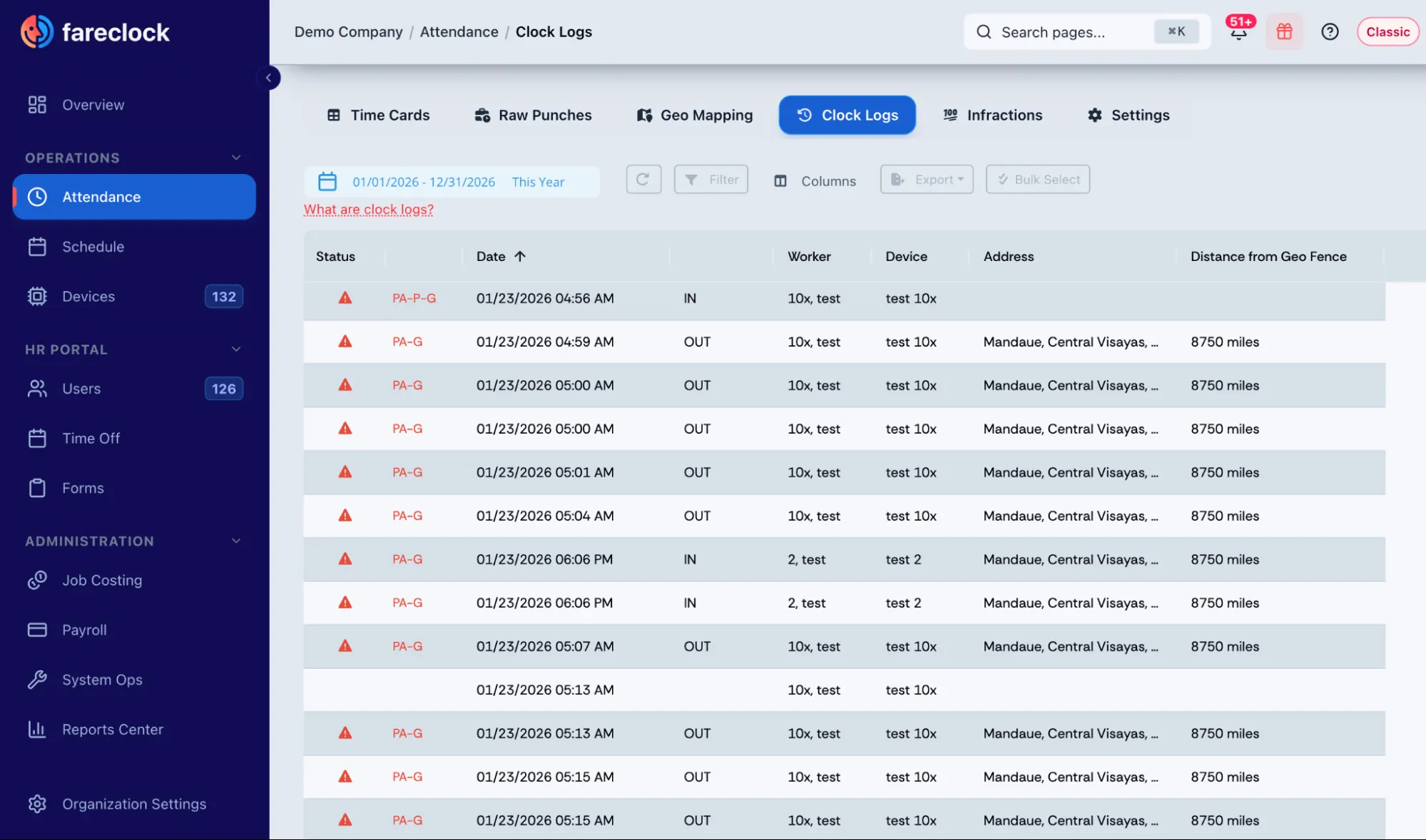This screenshot has height=840, width=1426.
Task: Open Payroll in sidebar
Action: [134, 630]
